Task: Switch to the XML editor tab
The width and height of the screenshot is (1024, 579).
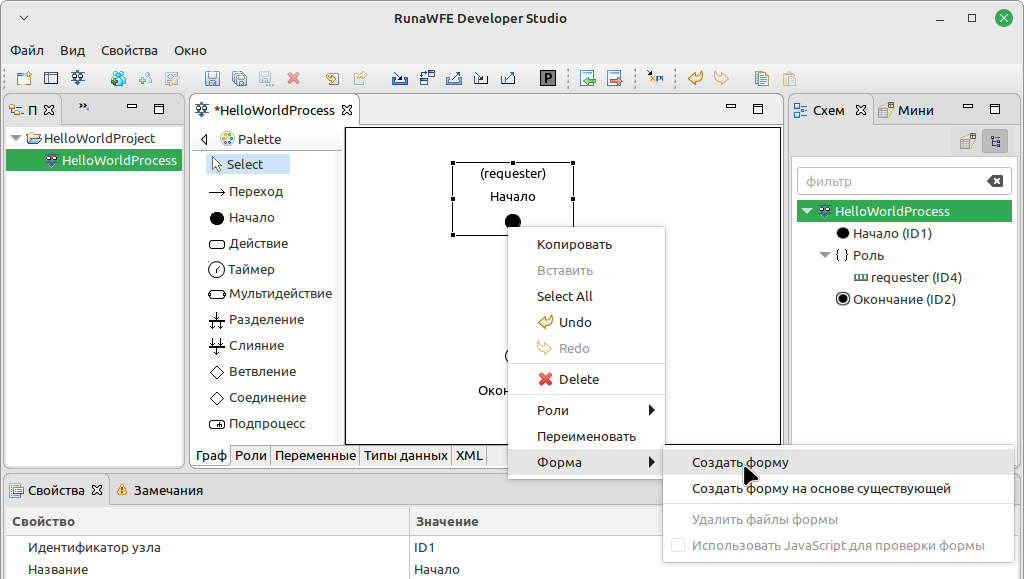Action: [469, 456]
